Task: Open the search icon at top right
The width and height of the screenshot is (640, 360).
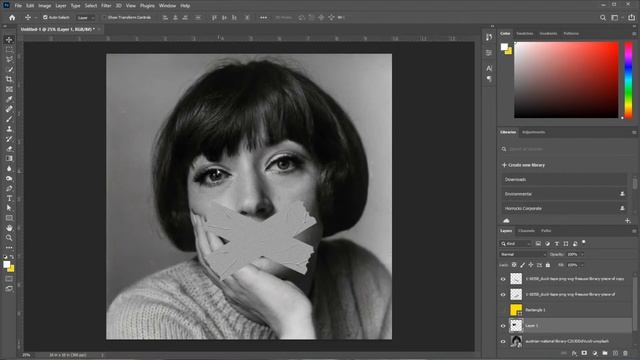Action: click(x=603, y=18)
